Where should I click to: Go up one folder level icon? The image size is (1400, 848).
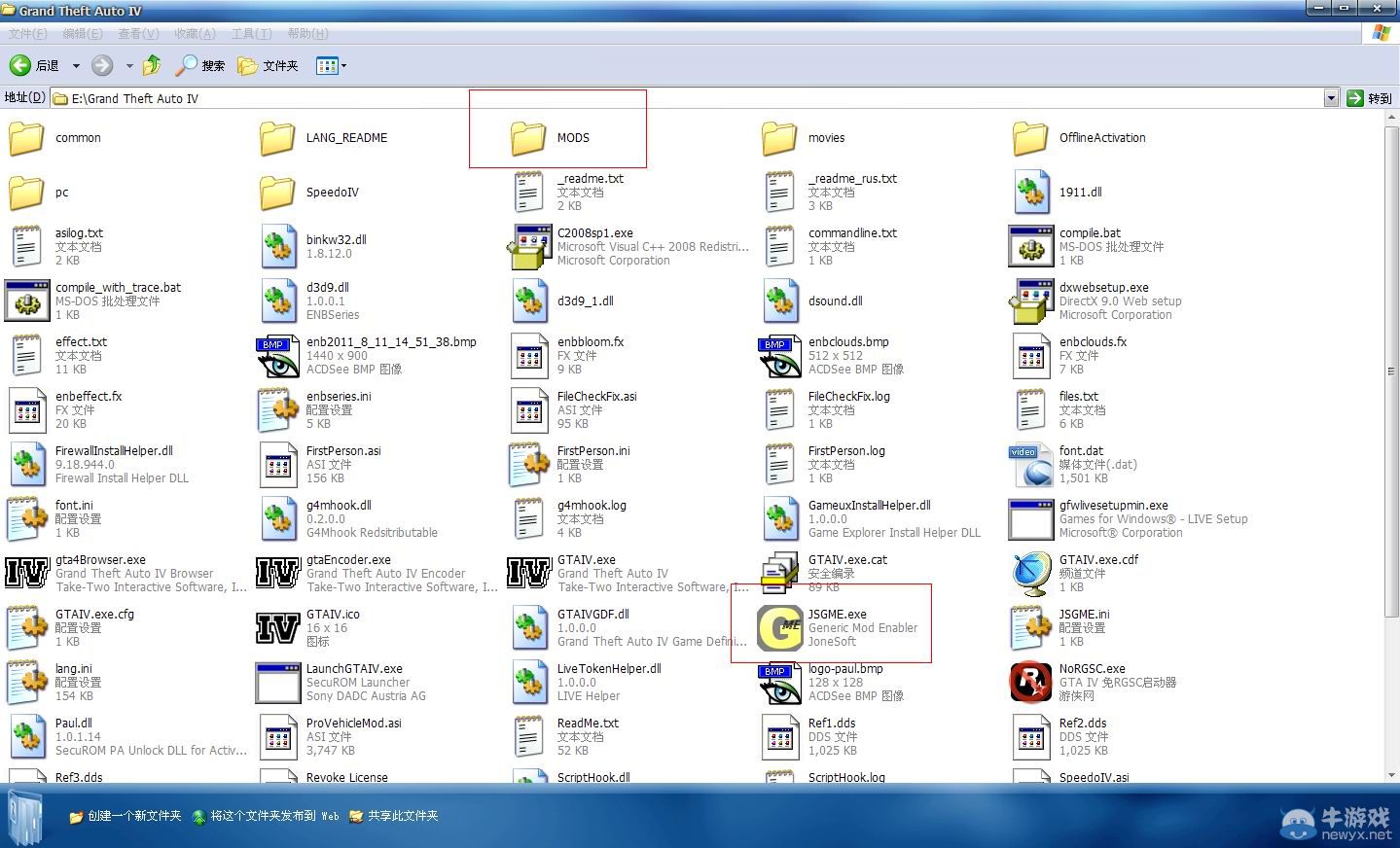[x=152, y=65]
